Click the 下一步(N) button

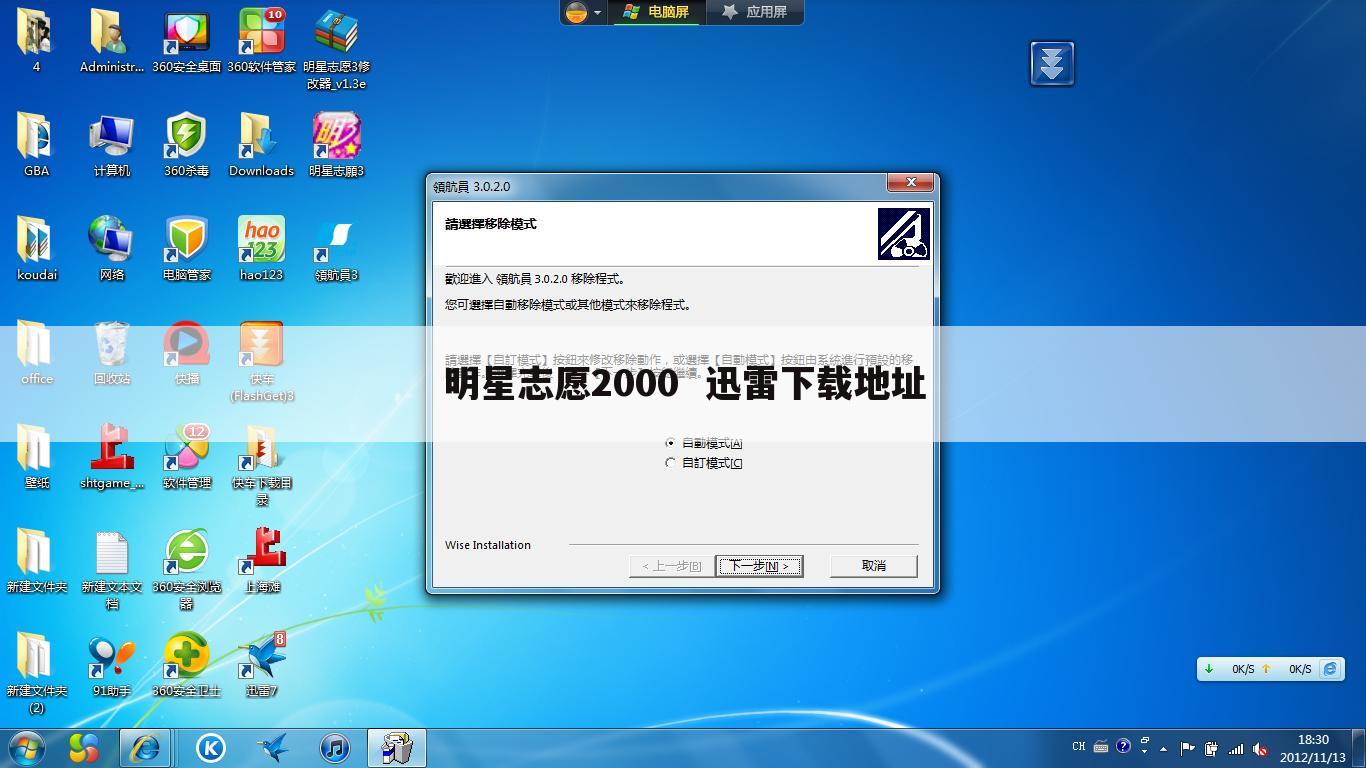(x=759, y=566)
